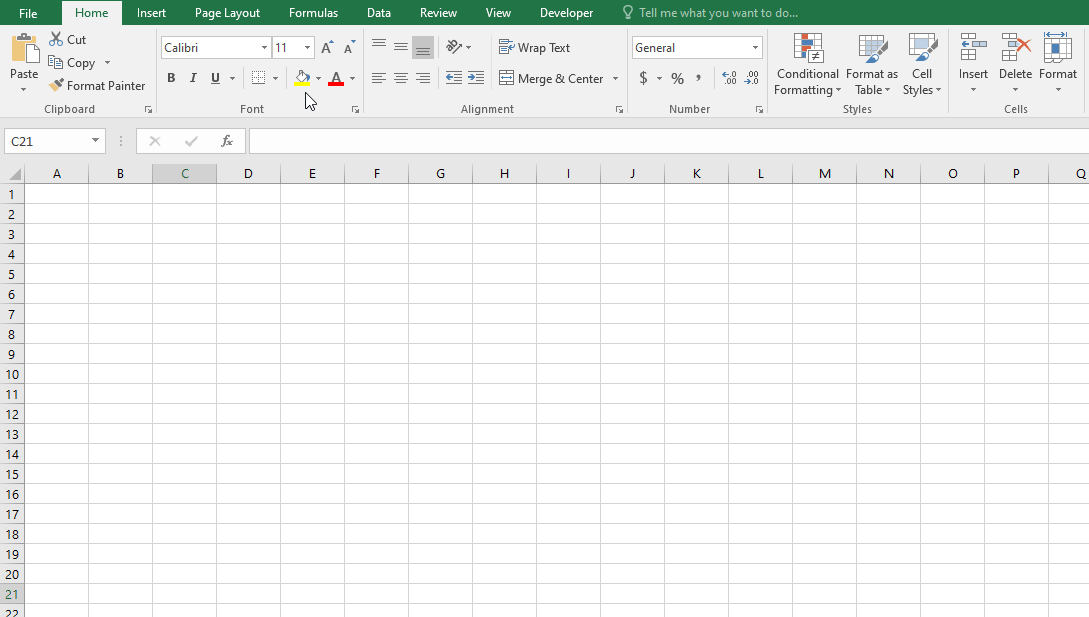This screenshot has width=1089, height=617.
Task: Toggle Bold formatting
Action: click(171, 78)
